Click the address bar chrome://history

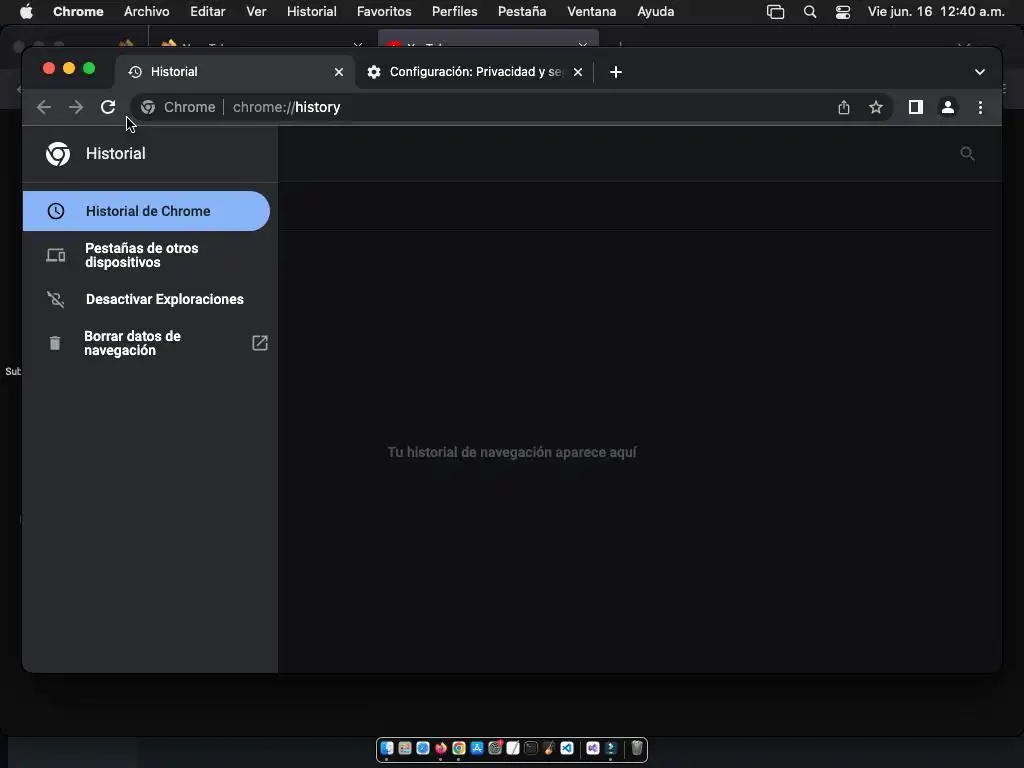click(x=513, y=107)
